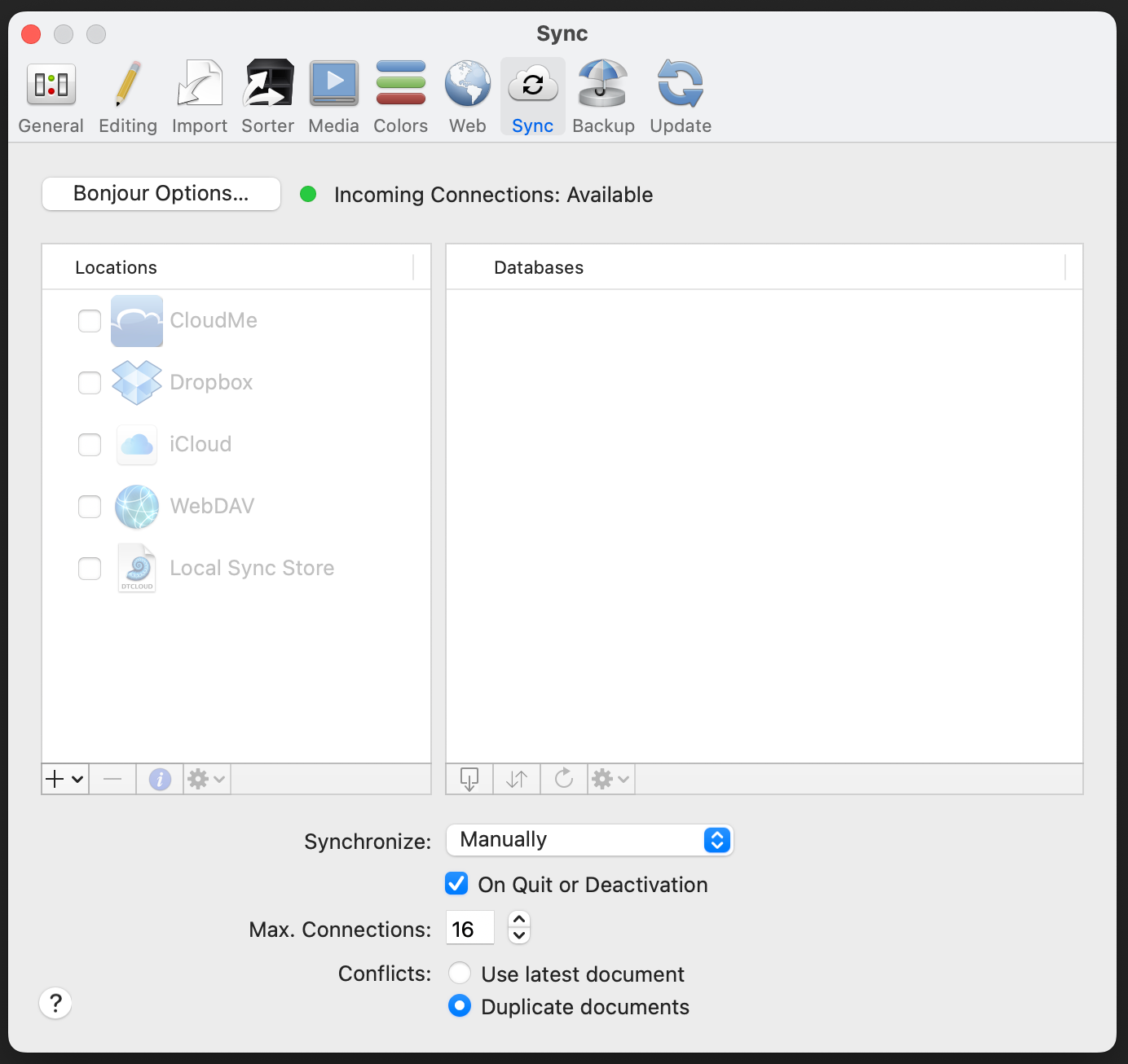Open help with the question mark button
Viewport: 1128px width, 1064px height.
click(55, 1003)
